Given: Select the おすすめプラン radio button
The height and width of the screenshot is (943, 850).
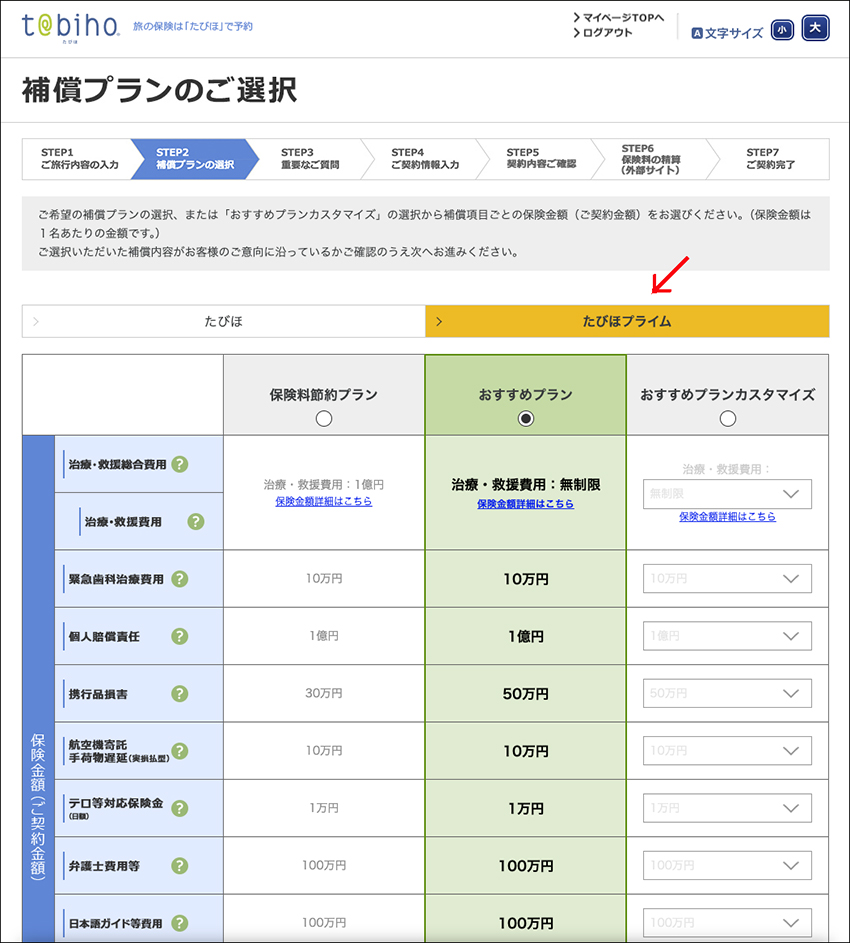Looking at the screenshot, I should (x=526, y=419).
